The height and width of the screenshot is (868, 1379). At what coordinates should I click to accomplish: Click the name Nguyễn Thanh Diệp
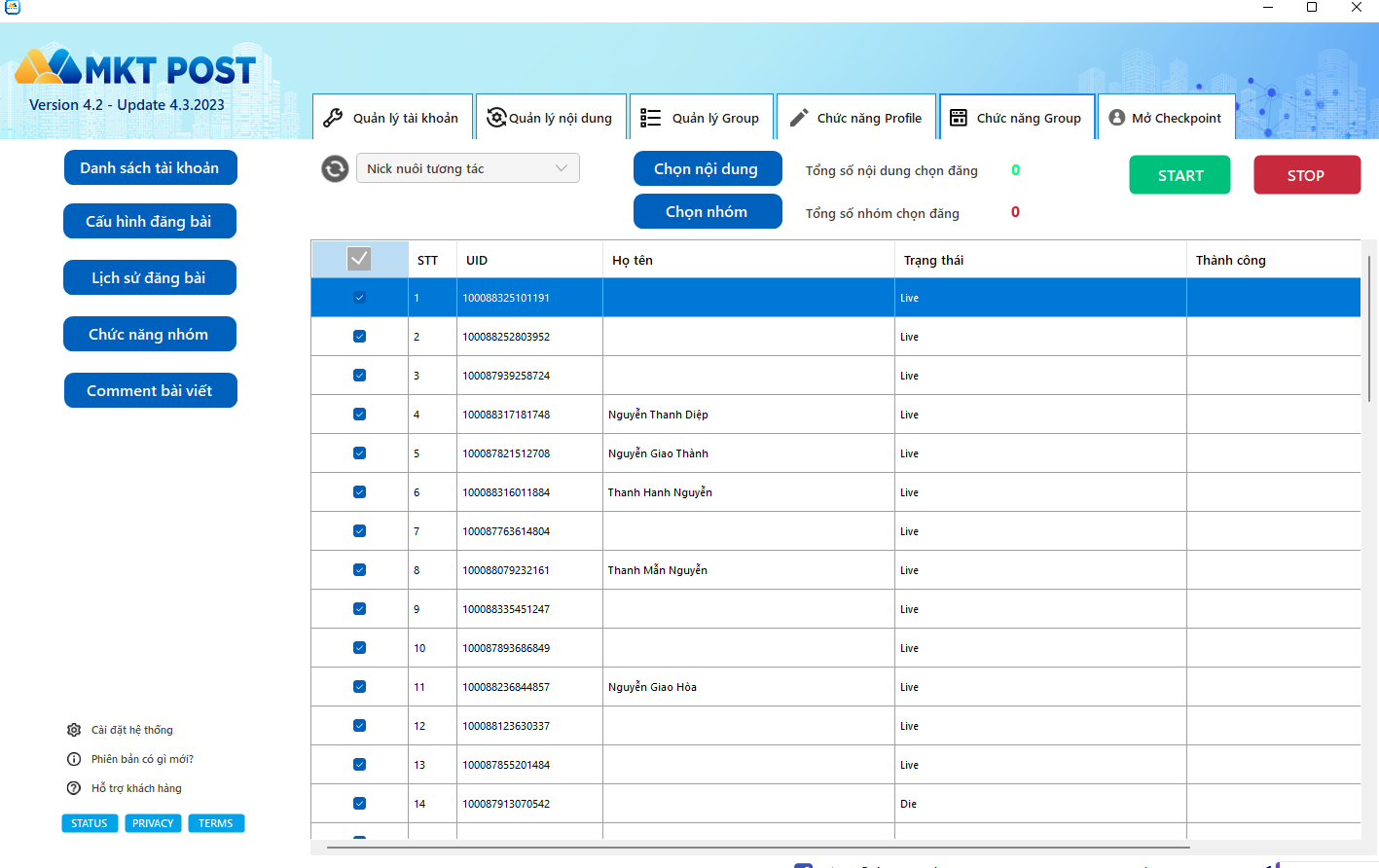[658, 415]
